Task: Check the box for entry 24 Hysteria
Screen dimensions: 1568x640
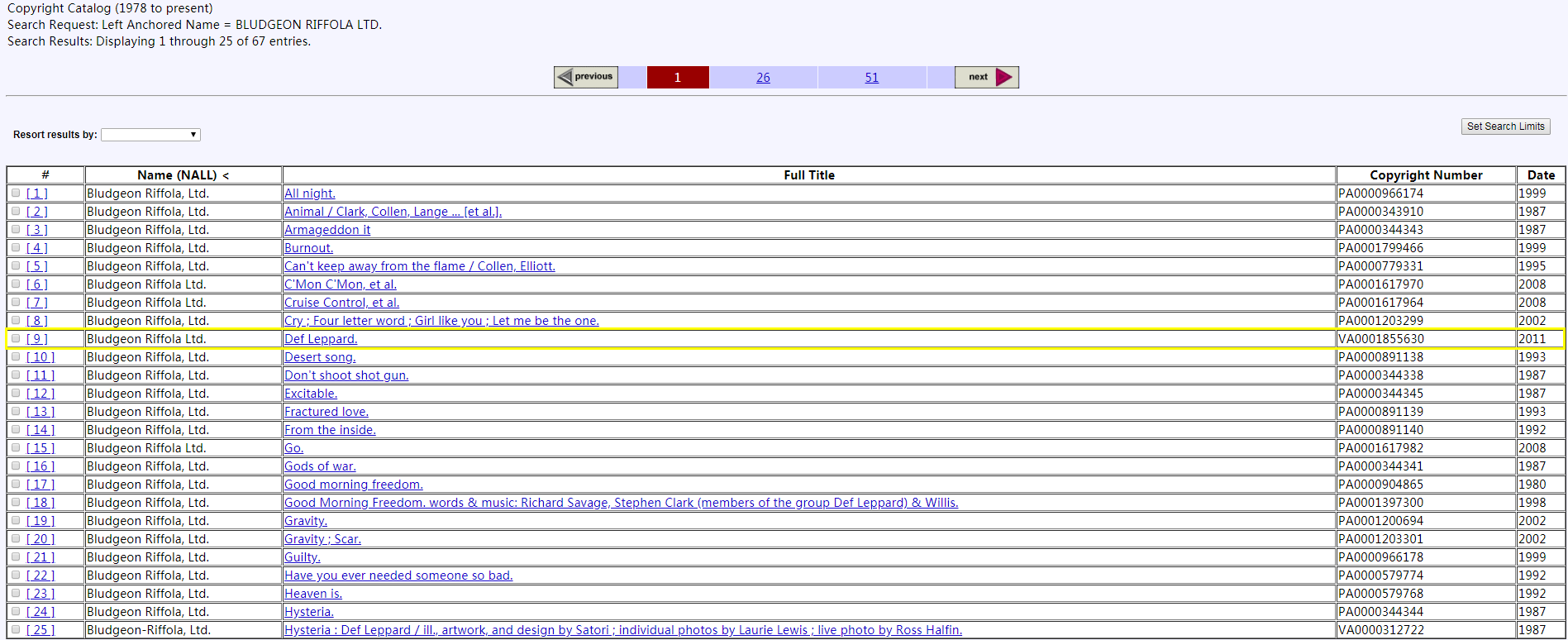Action: pyautogui.click(x=16, y=611)
